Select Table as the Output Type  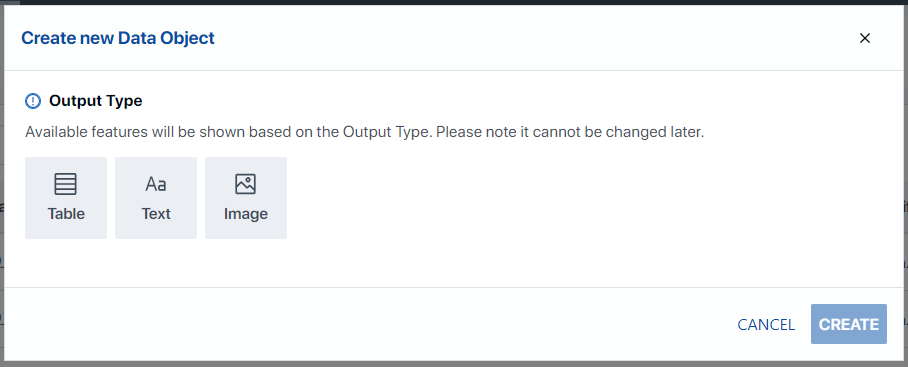(66, 197)
